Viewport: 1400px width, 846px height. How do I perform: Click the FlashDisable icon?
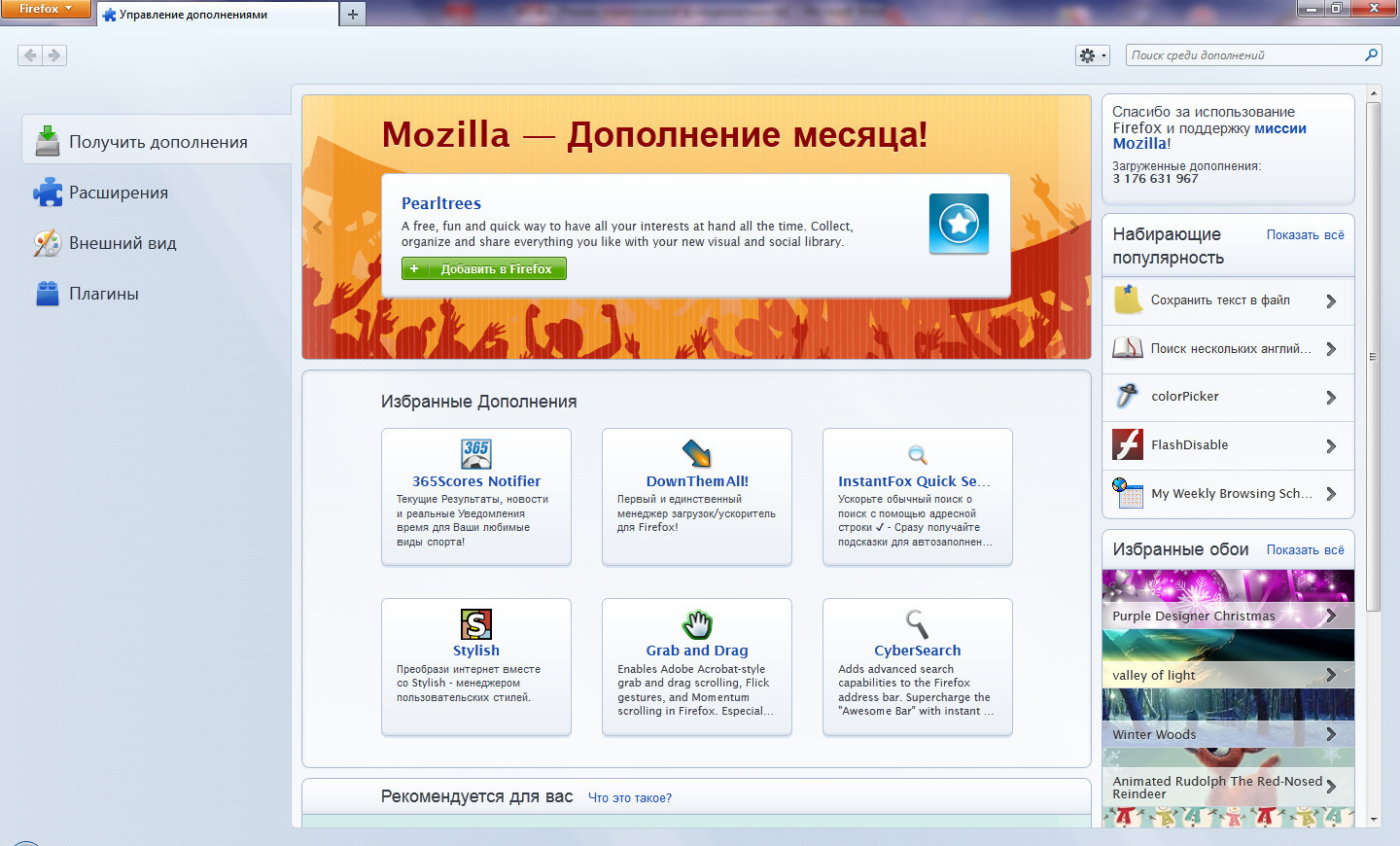[1128, 444]
